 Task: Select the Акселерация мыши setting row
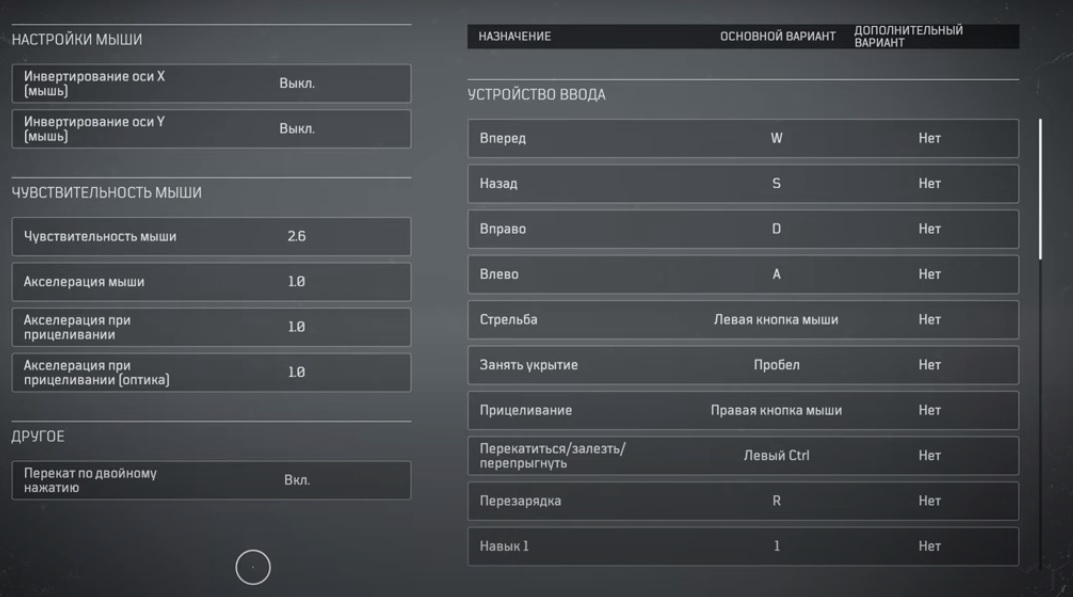point(211,282)
